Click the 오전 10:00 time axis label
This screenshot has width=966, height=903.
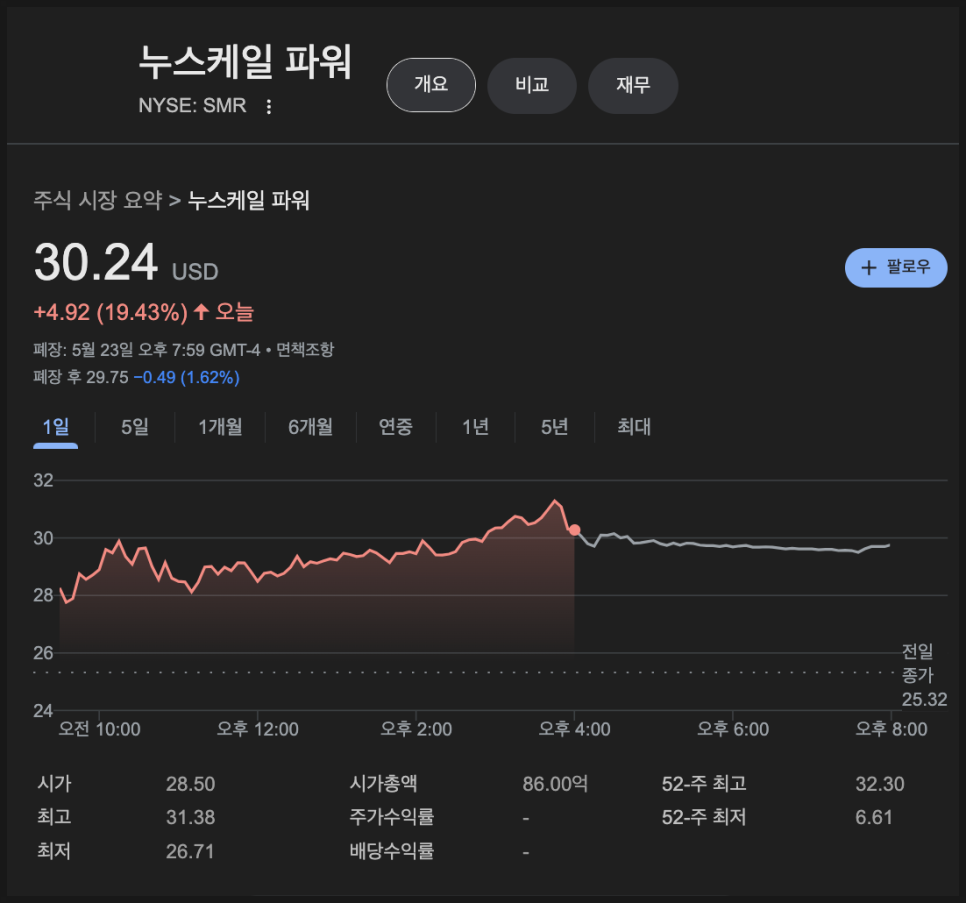99,729
